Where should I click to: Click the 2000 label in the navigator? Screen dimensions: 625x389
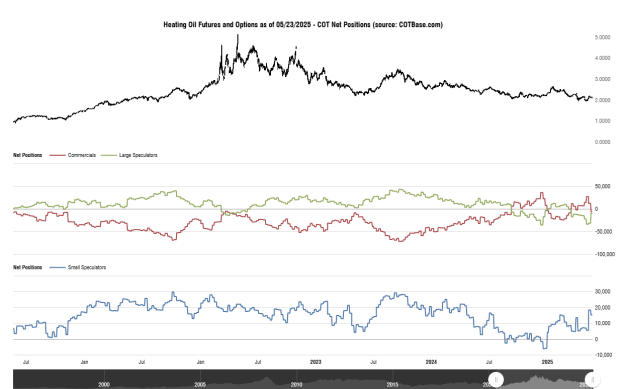[x=104, y=385]
